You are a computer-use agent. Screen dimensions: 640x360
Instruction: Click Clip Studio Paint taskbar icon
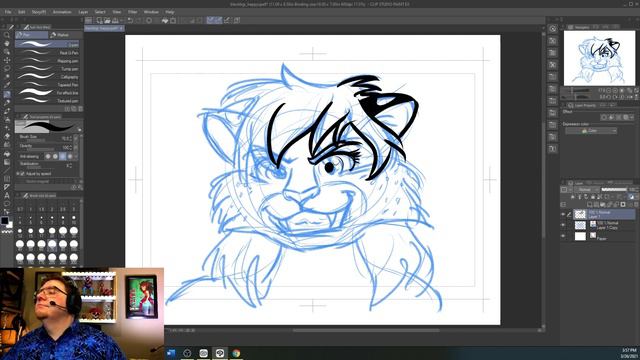pos(220,353)
